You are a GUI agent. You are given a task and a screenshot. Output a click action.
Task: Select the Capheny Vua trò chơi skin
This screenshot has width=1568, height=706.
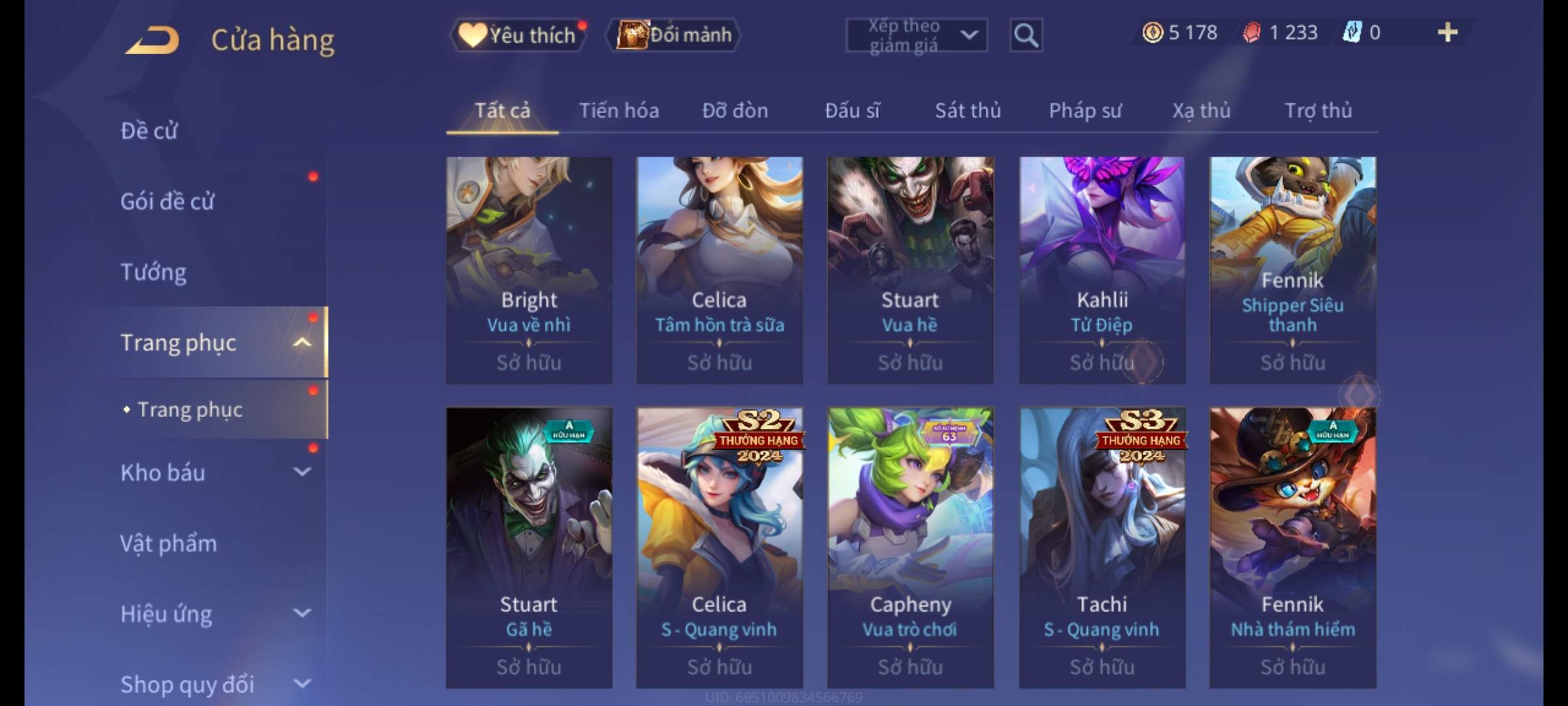[x=910, y=548]
